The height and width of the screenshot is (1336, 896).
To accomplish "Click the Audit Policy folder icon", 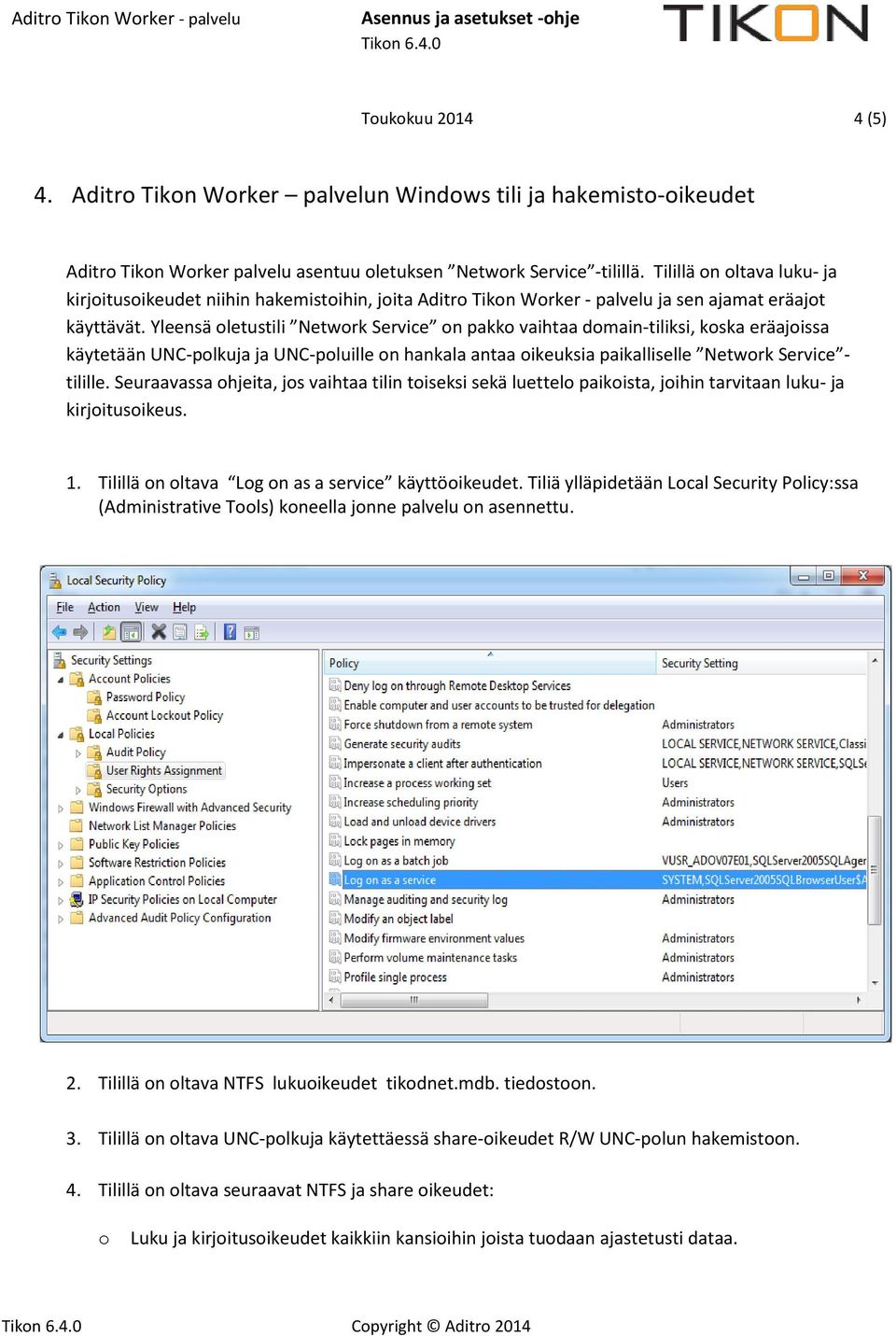I will pyautogui.click(x=94, y=752).
